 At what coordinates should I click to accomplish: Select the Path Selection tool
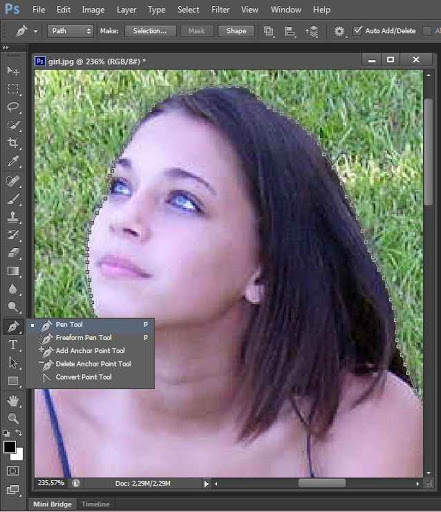(x=13, y=363)
